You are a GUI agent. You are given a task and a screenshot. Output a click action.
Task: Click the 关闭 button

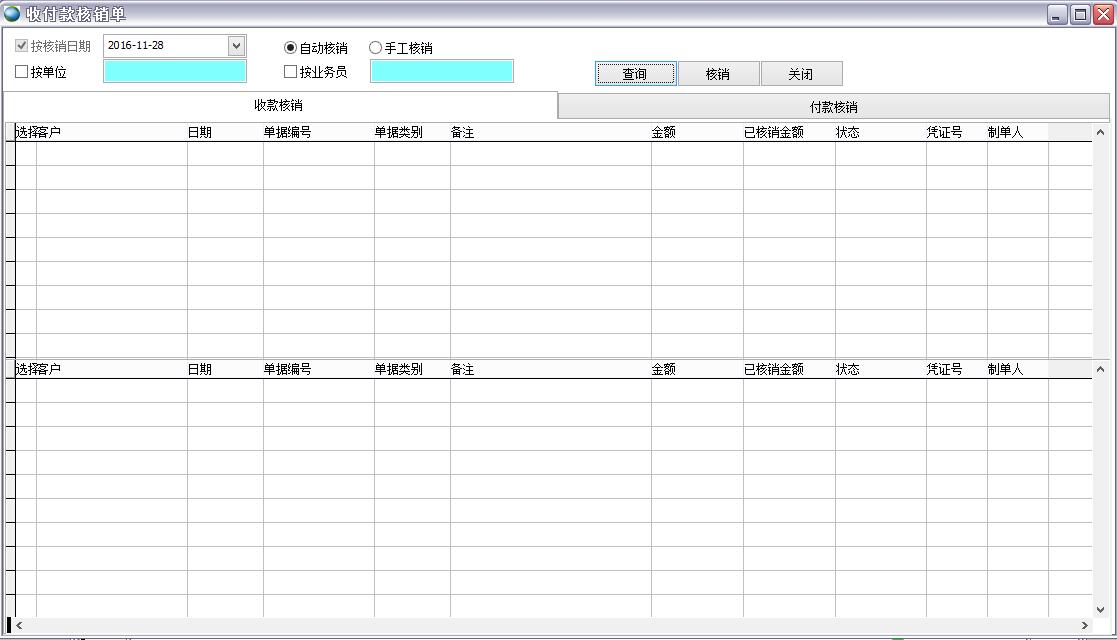(x=801, y=73)
